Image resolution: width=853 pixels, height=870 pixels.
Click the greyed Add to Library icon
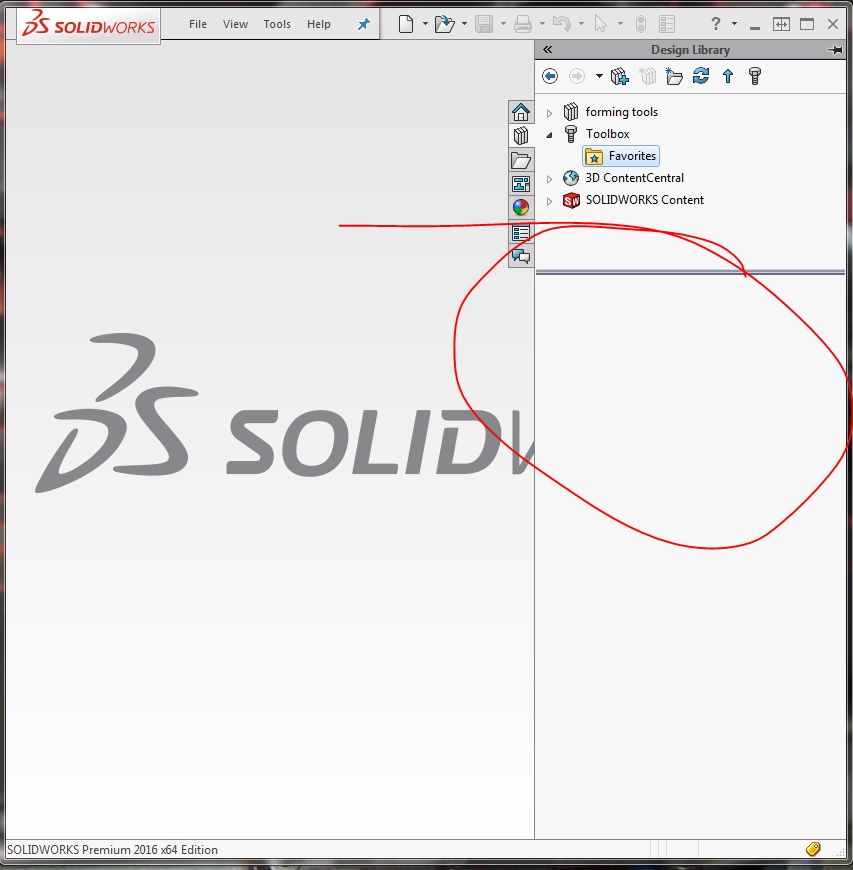tap(647, 76)
